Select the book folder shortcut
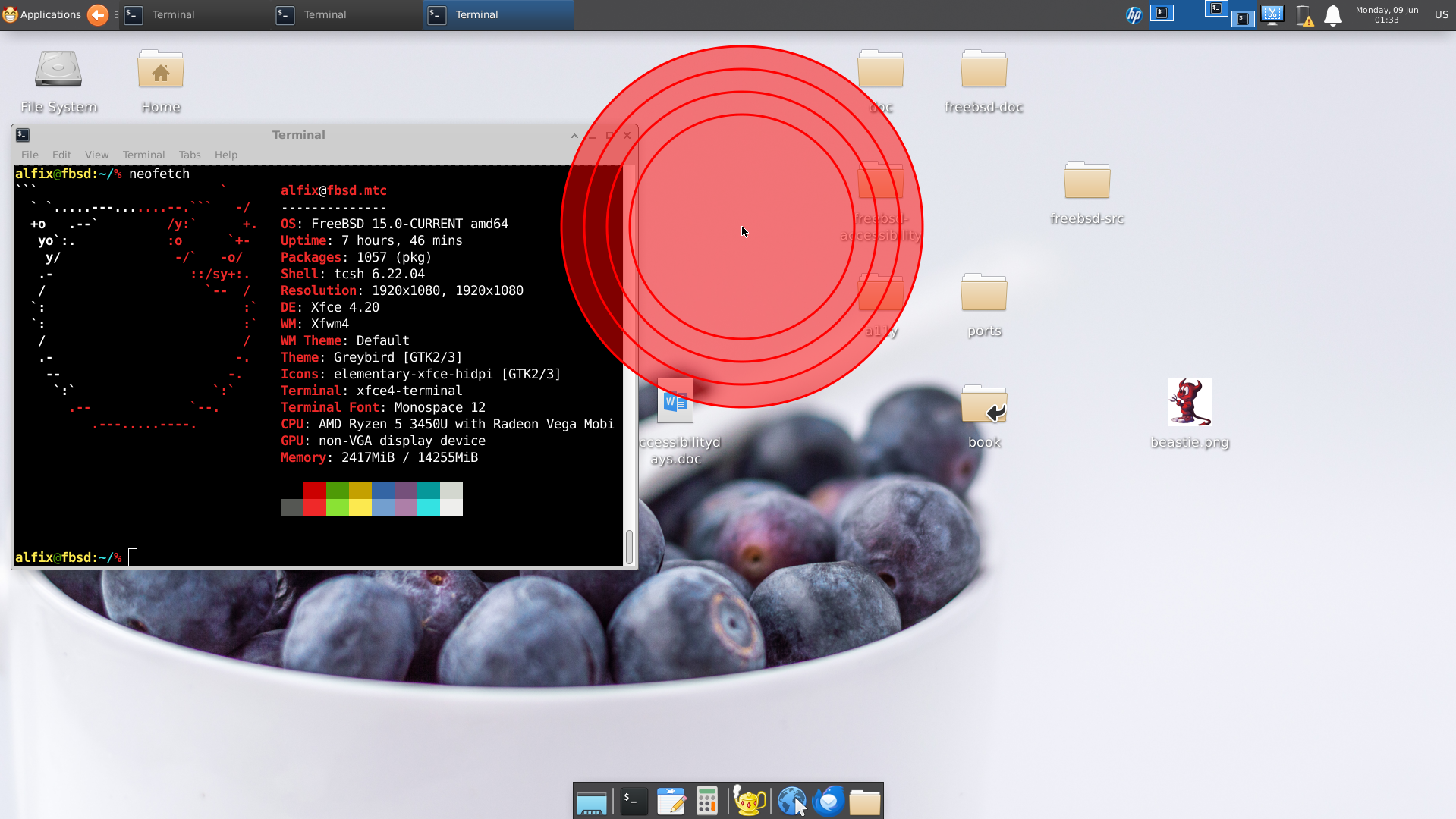 (983, 417)
